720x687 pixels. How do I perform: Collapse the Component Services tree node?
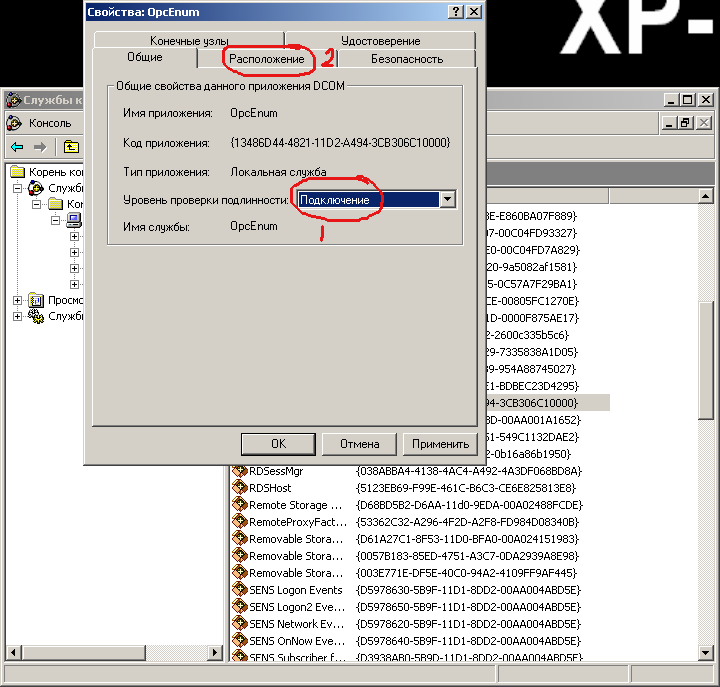[18, 188]
